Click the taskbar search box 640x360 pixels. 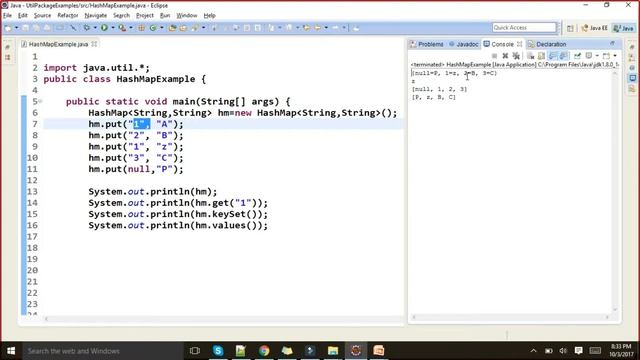click(x=103, y=351)
